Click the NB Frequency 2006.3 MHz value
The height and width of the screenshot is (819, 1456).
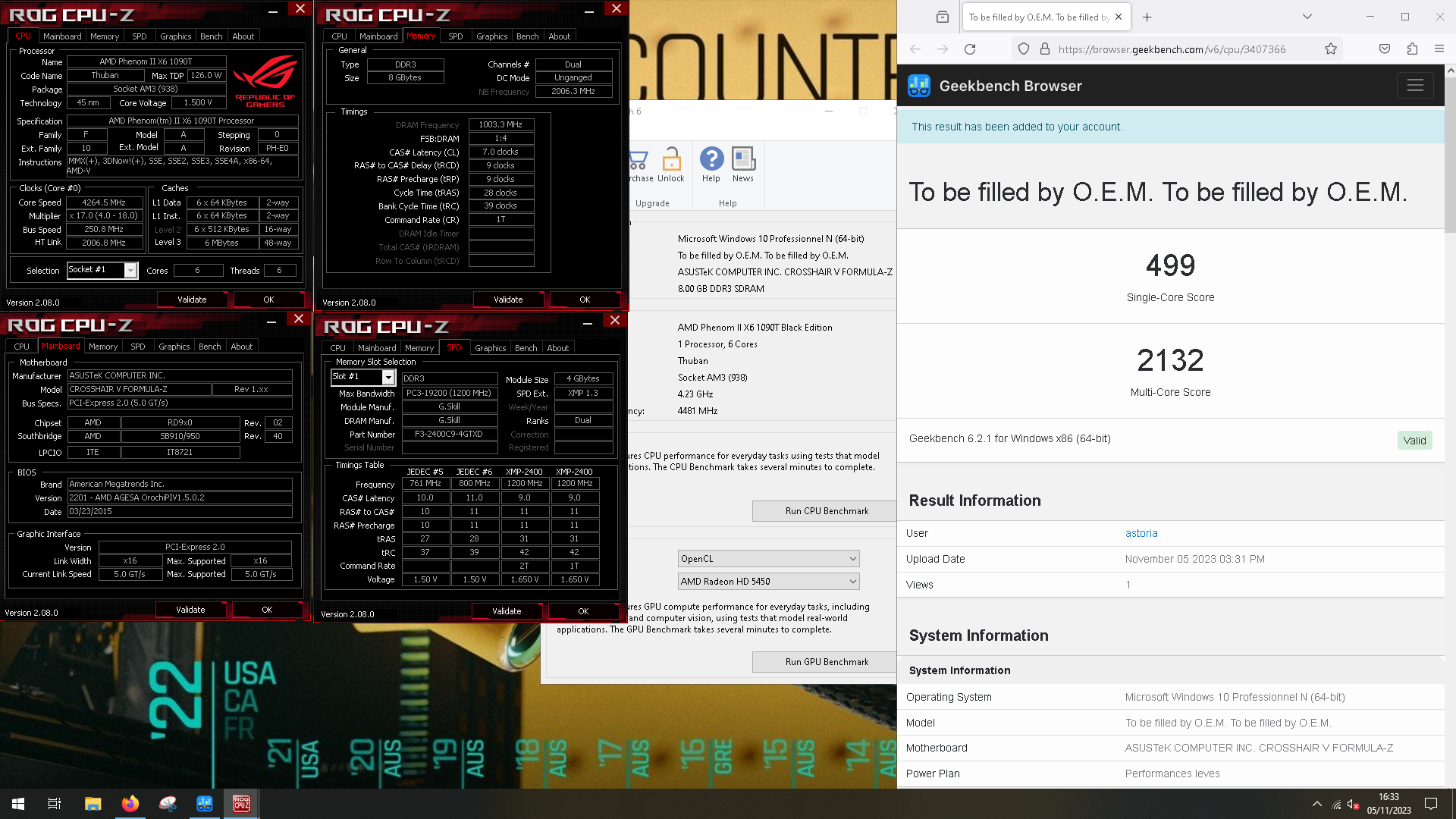(573, 91)
